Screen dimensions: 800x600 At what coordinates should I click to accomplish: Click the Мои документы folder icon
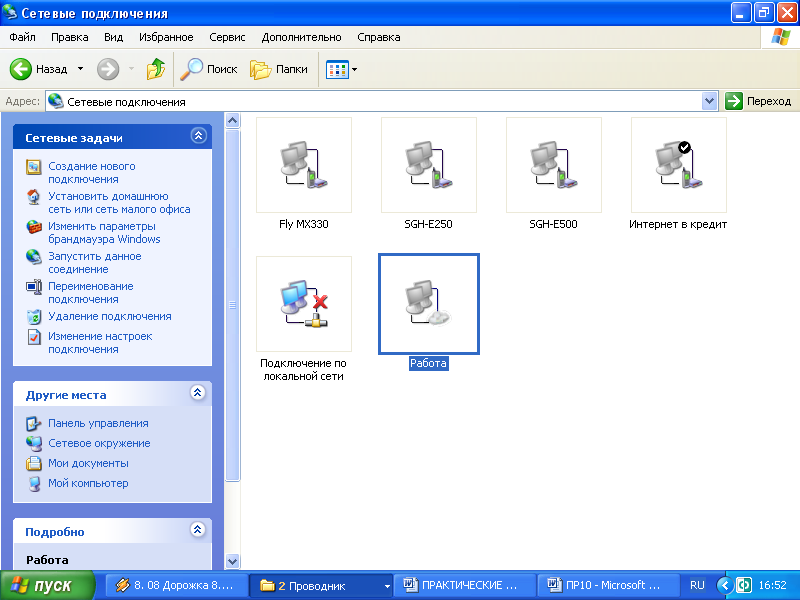click(34, 463)
